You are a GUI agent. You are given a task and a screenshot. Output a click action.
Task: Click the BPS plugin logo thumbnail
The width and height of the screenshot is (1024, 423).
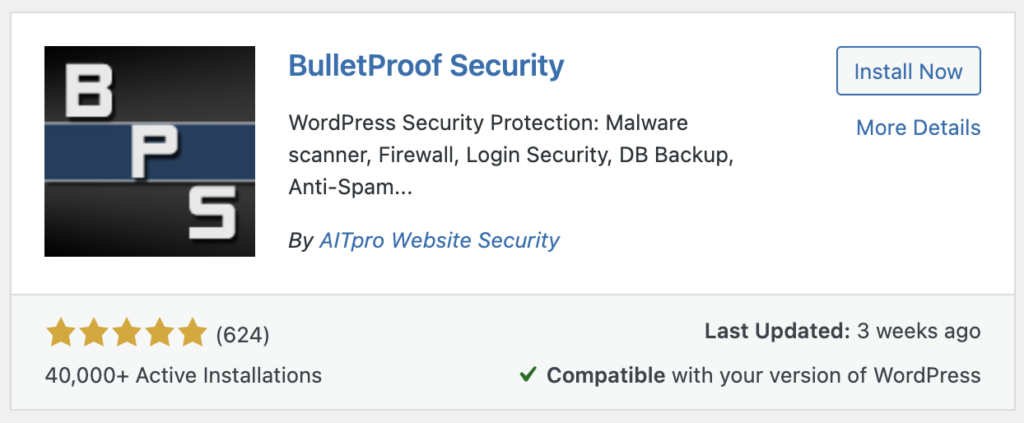[150, 151]
